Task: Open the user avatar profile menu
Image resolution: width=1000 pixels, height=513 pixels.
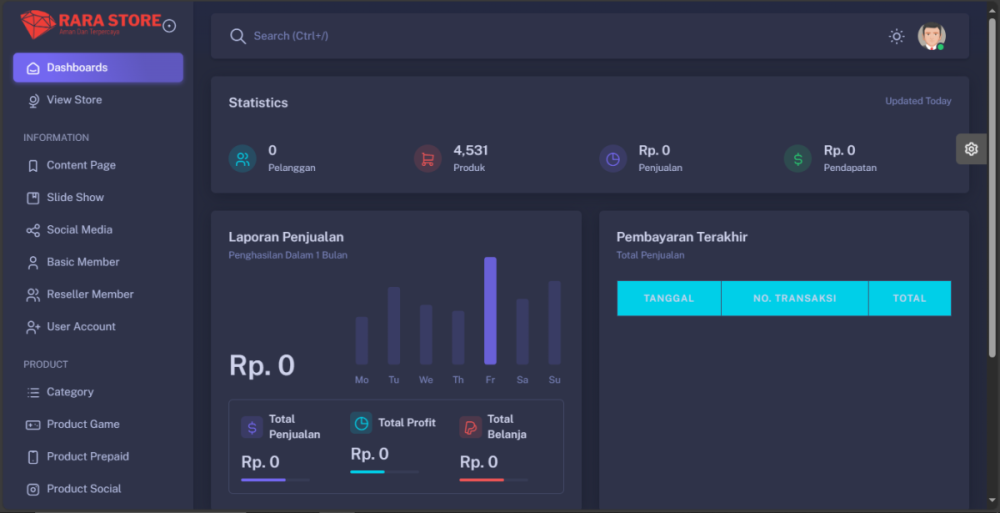Action: (931, 36)
